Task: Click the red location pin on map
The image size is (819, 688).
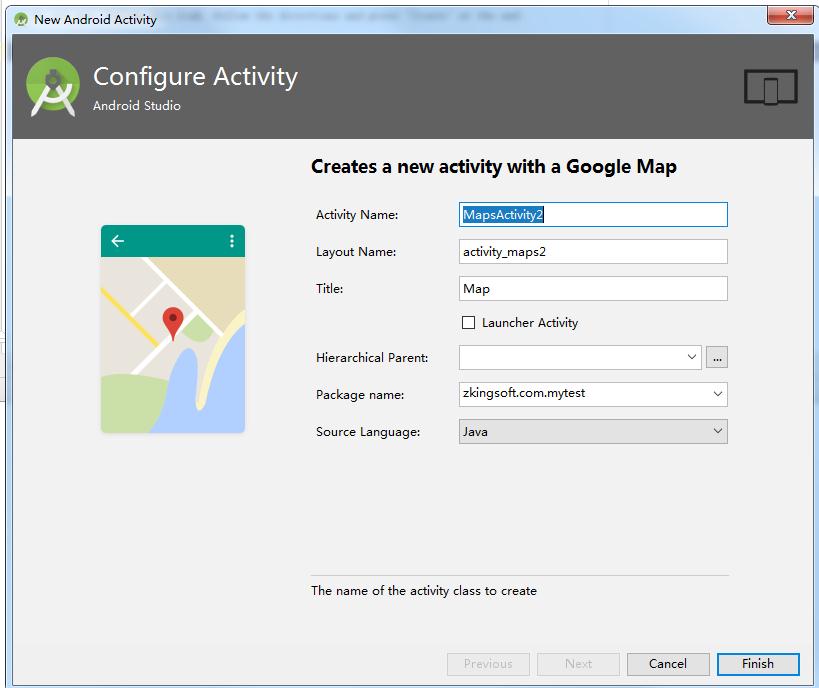Action: point(173,322)
